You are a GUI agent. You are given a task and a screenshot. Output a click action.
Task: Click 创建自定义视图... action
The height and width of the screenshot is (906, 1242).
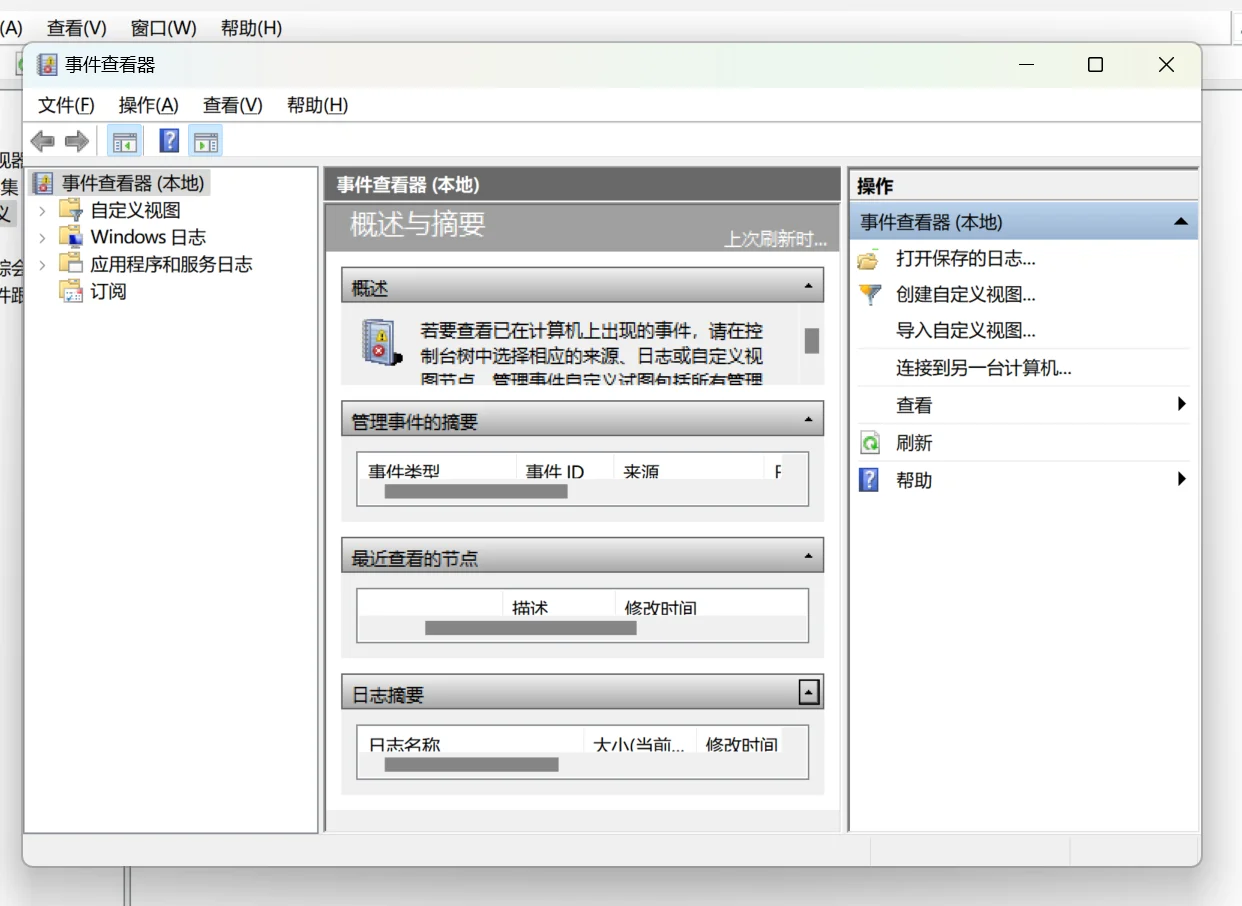pyautogui.click(x=966, y=294)
